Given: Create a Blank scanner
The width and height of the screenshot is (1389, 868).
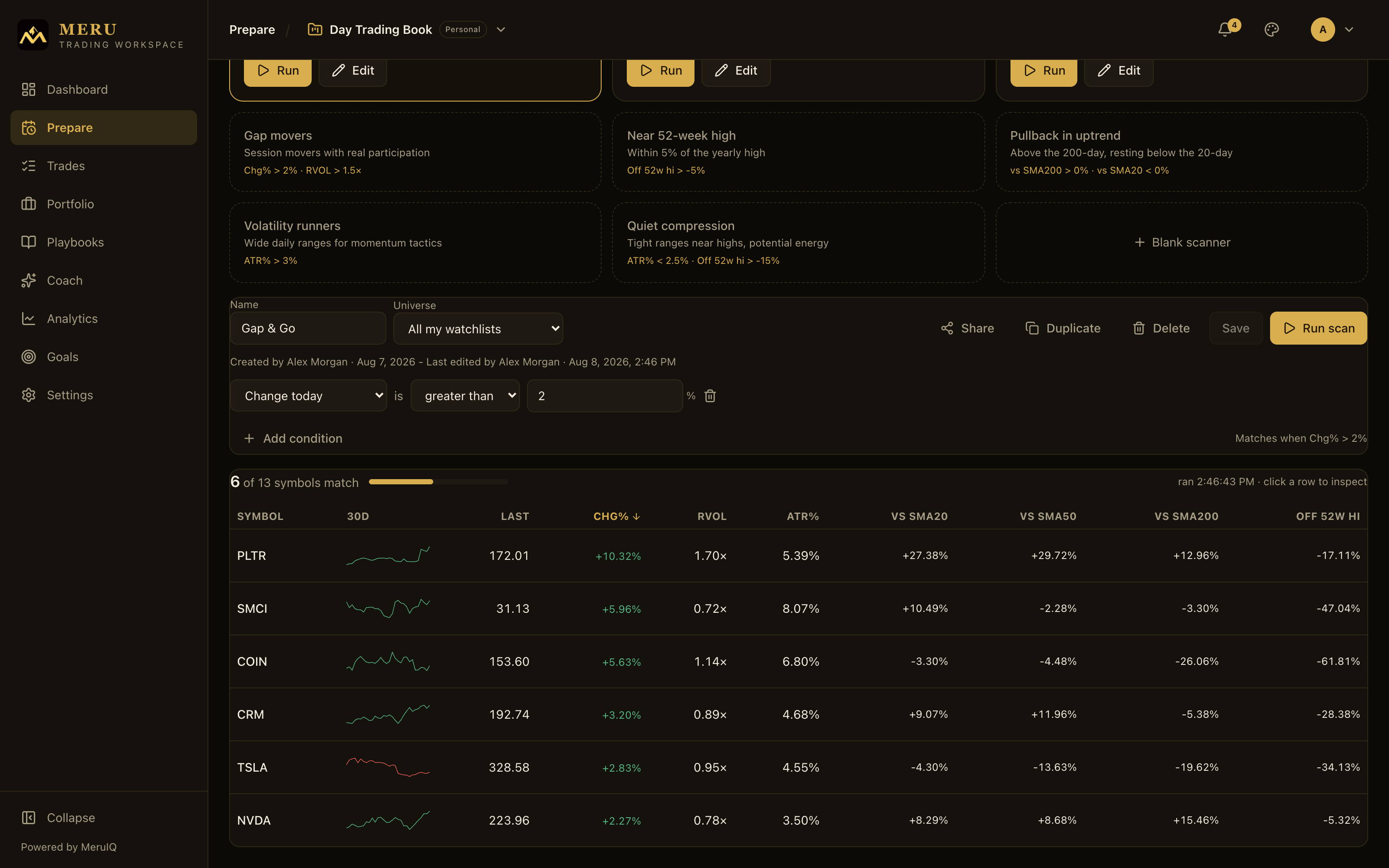Looking at the screenshot, I should (x=1181, y=242).
